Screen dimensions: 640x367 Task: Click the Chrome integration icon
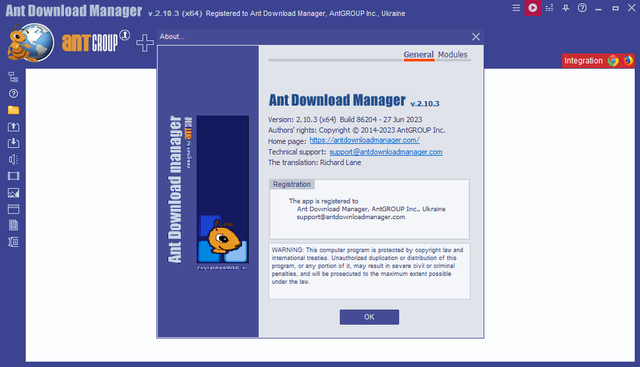[x=613, y=60]
